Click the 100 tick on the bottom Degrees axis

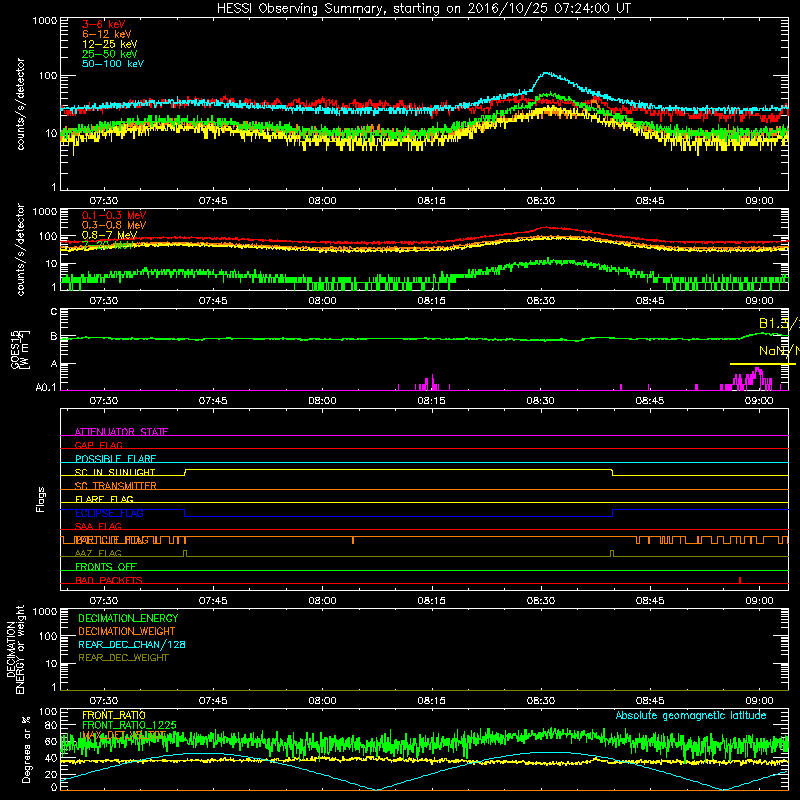click(48, 711)
